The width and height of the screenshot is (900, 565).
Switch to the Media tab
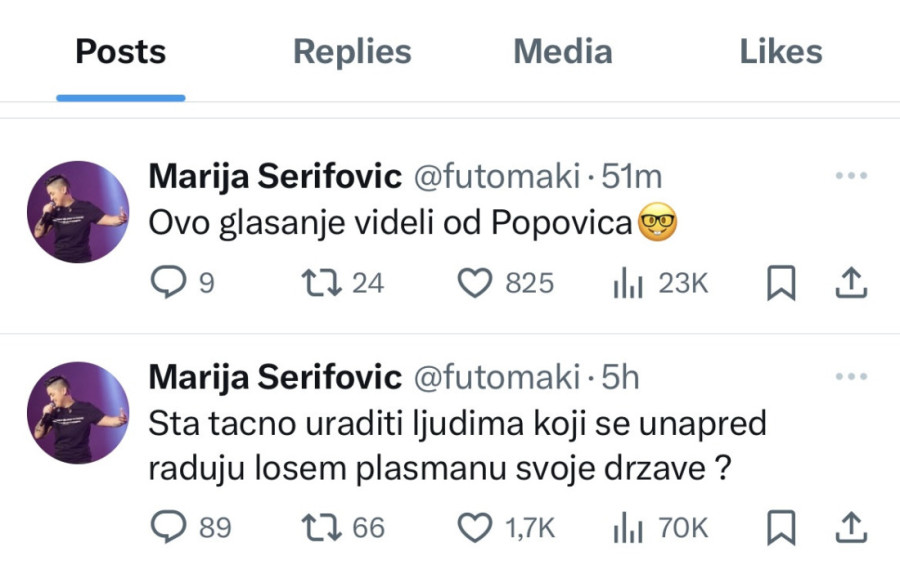(562, 52)
